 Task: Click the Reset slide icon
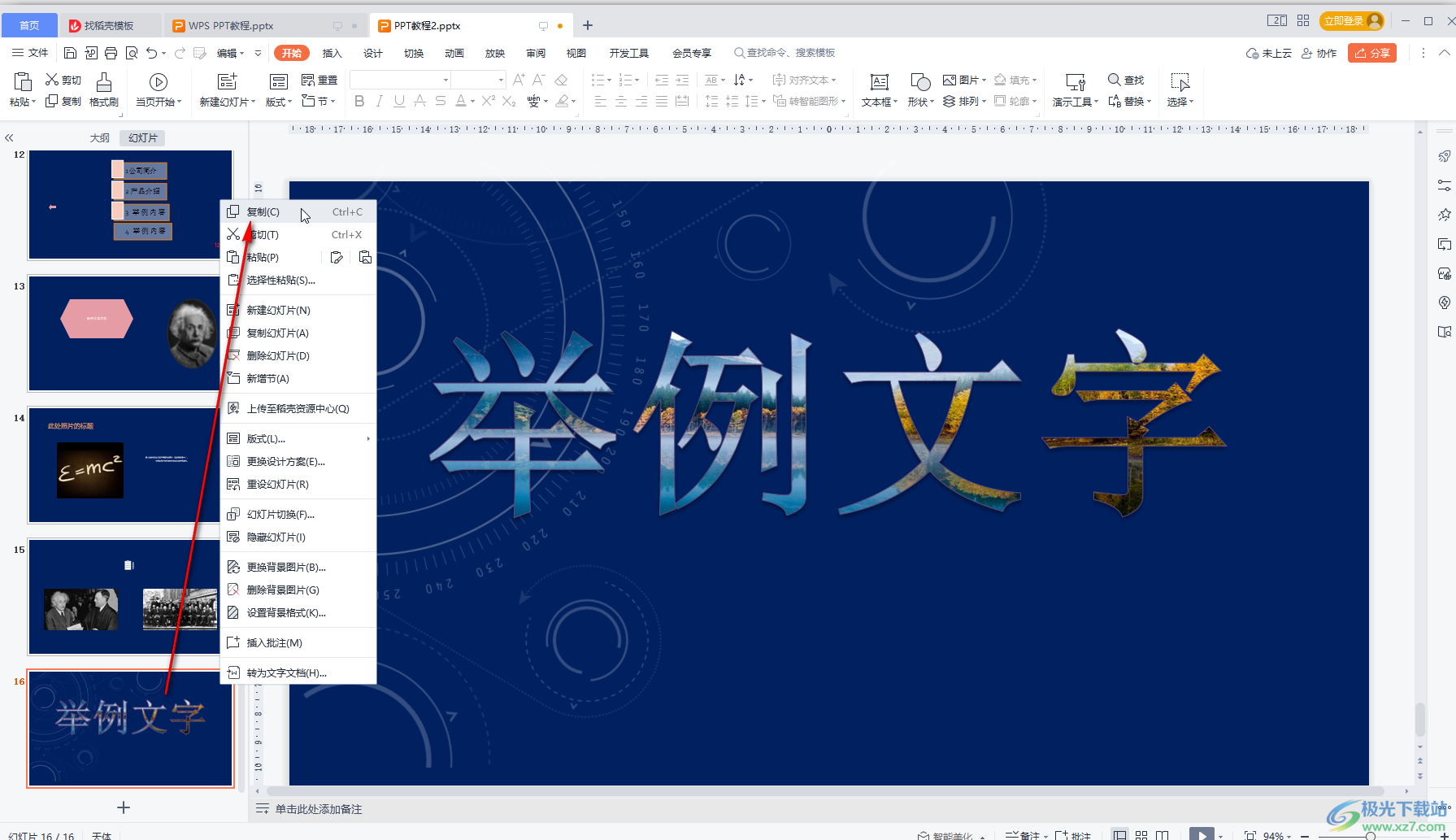(308, 80)
